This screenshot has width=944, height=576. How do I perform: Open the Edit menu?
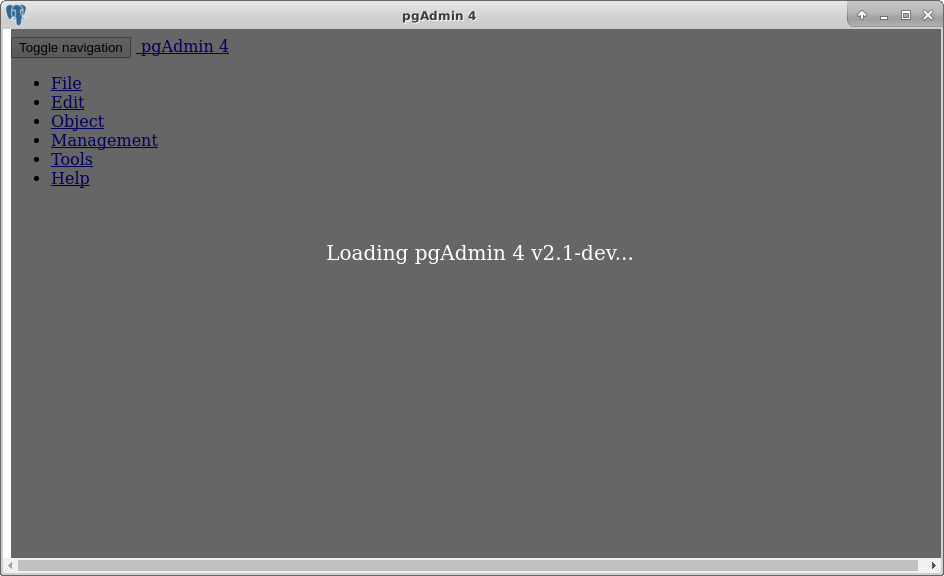pos(67,102)
